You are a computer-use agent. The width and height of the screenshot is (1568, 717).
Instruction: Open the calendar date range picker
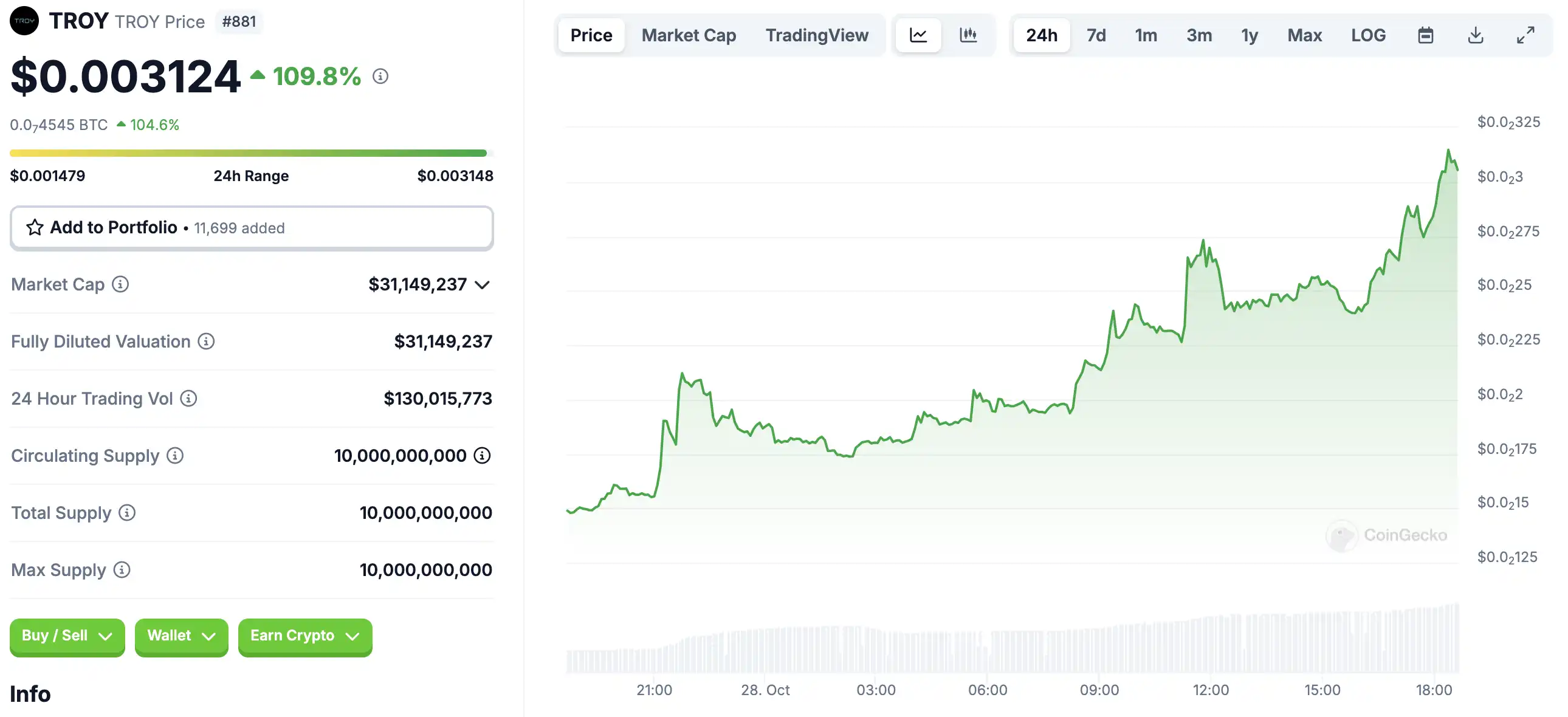(1426, 35)
